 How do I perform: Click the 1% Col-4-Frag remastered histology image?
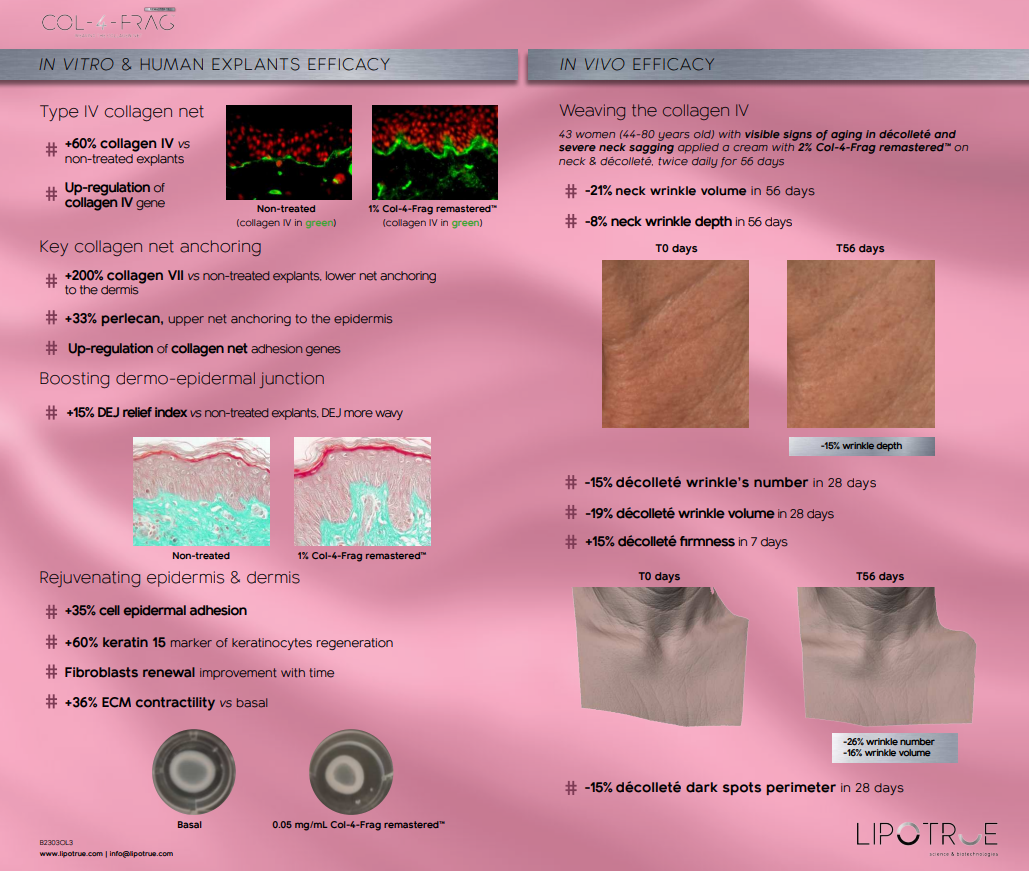(x=362, y=491)
